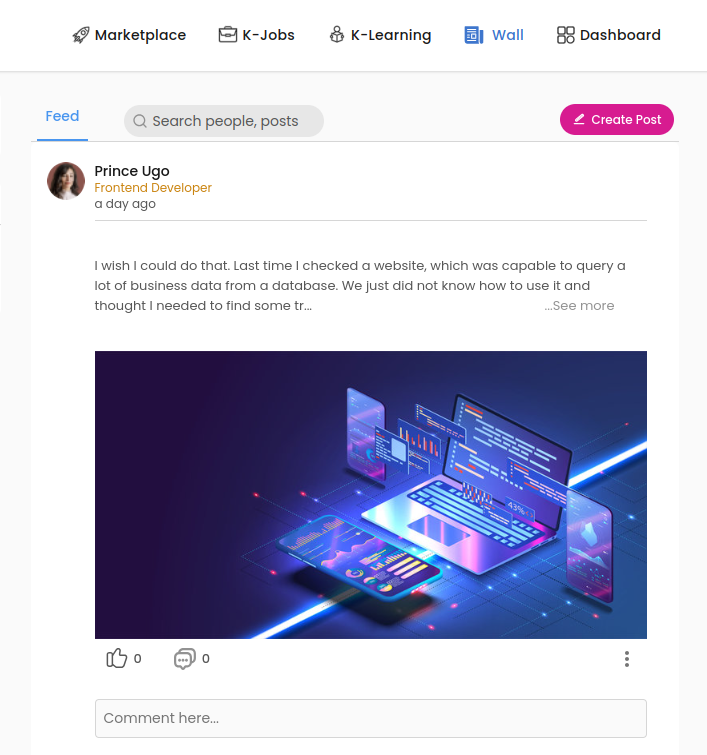The width and height of the screenshot is (707, 755).
Task: Open the post's three-dot options menu
Action: tap(627, 659)
